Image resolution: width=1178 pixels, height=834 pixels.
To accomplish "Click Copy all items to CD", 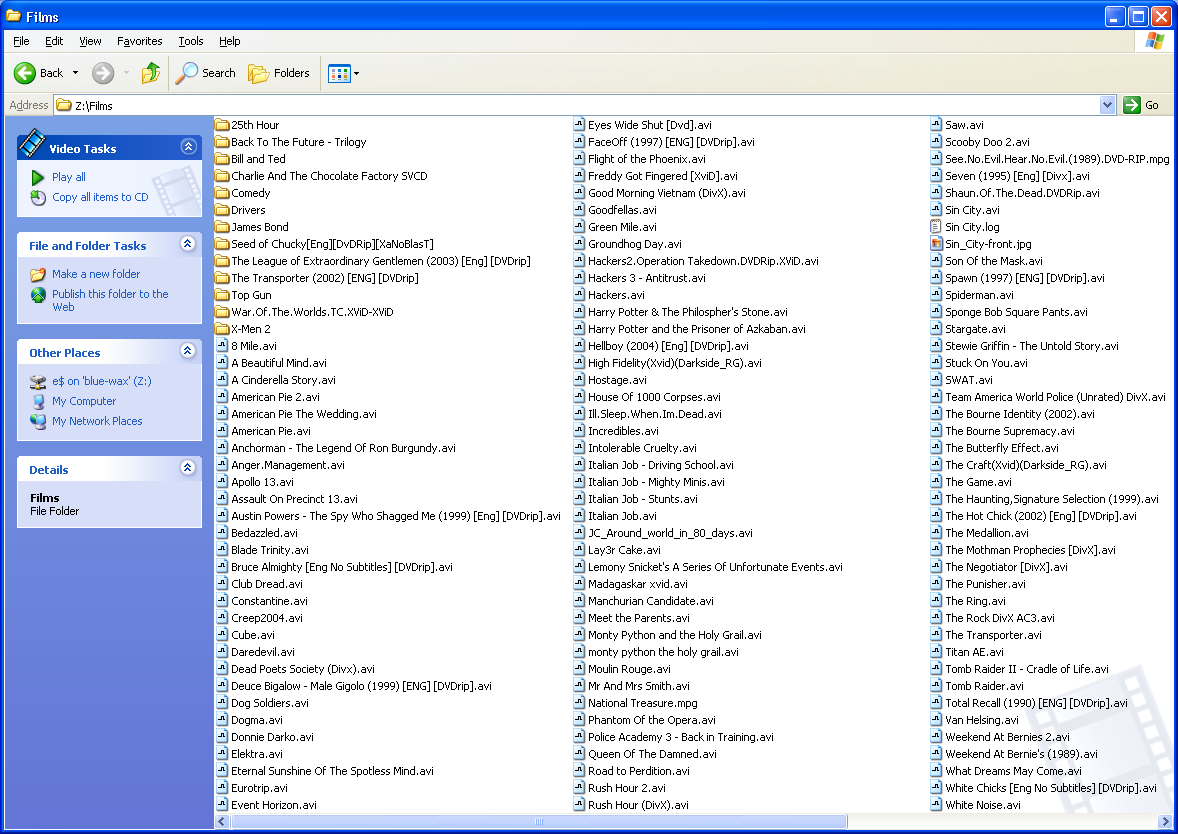I will point(100,197).
